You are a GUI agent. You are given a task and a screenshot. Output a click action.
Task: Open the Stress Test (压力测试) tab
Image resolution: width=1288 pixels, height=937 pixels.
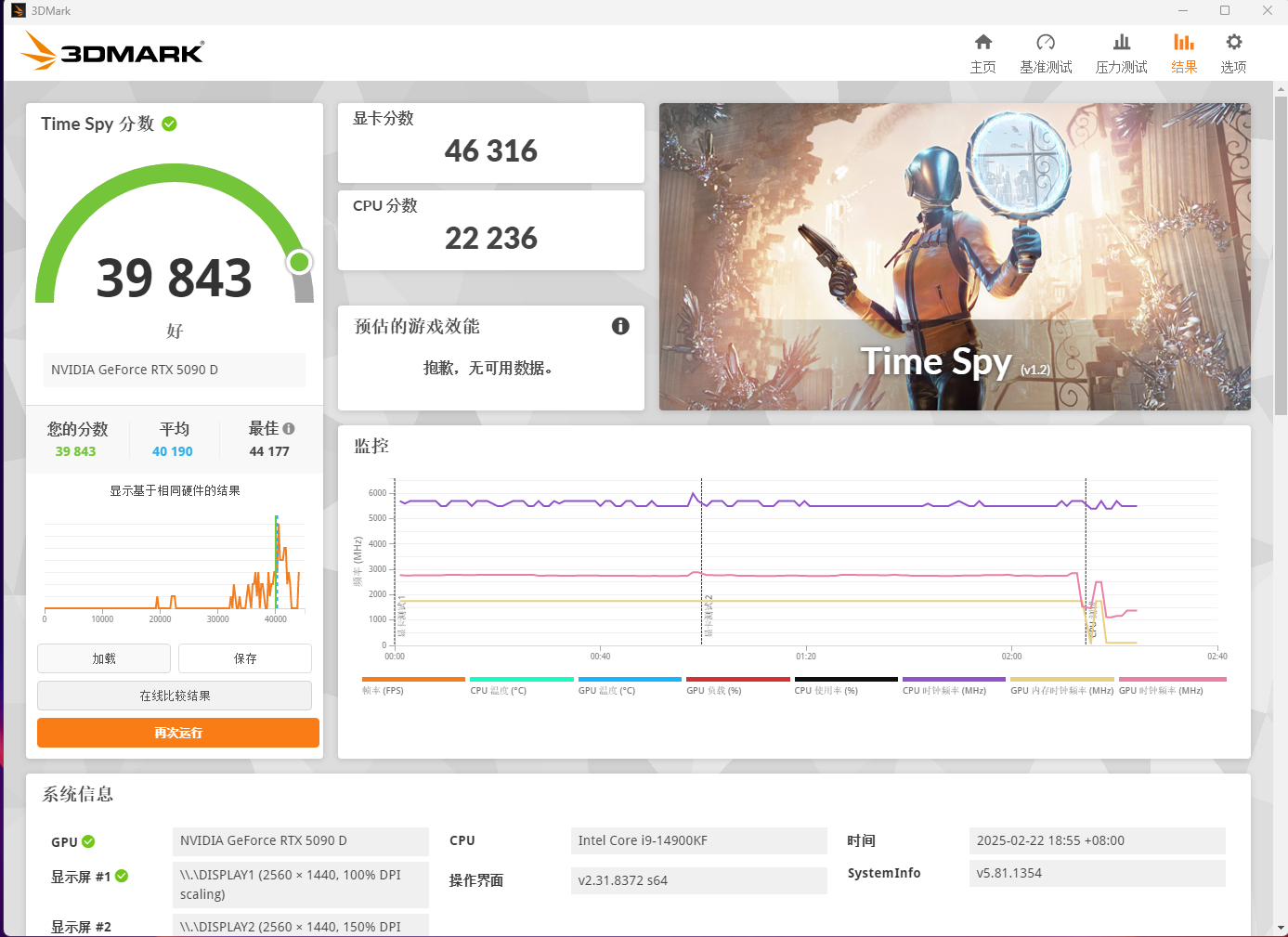click(x=1121, y=54)
